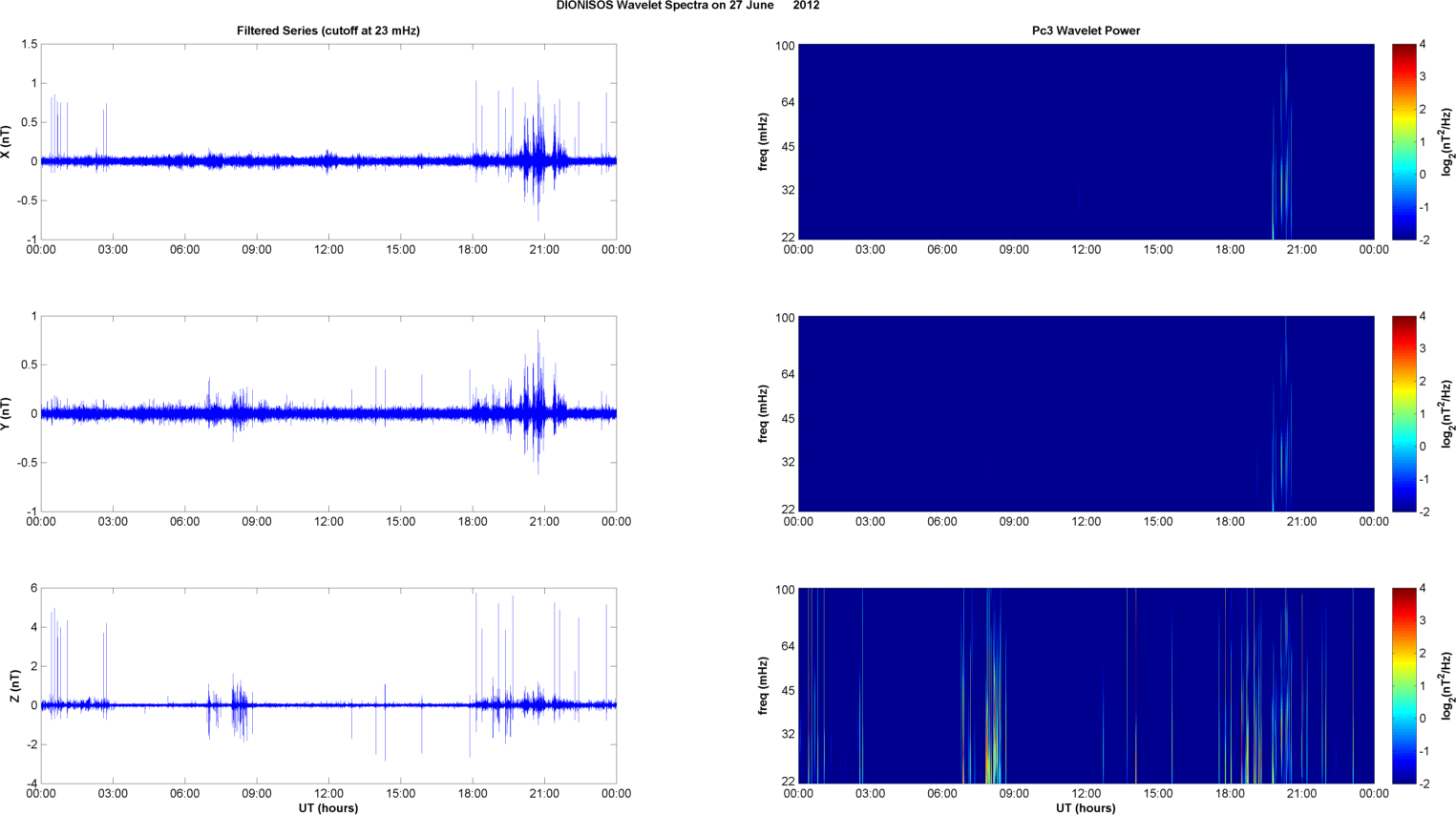Click 'freq (mHz)' label of the bottom spectrogram
The height and width of the screenshot is (815, 1456).
[764, 686]
